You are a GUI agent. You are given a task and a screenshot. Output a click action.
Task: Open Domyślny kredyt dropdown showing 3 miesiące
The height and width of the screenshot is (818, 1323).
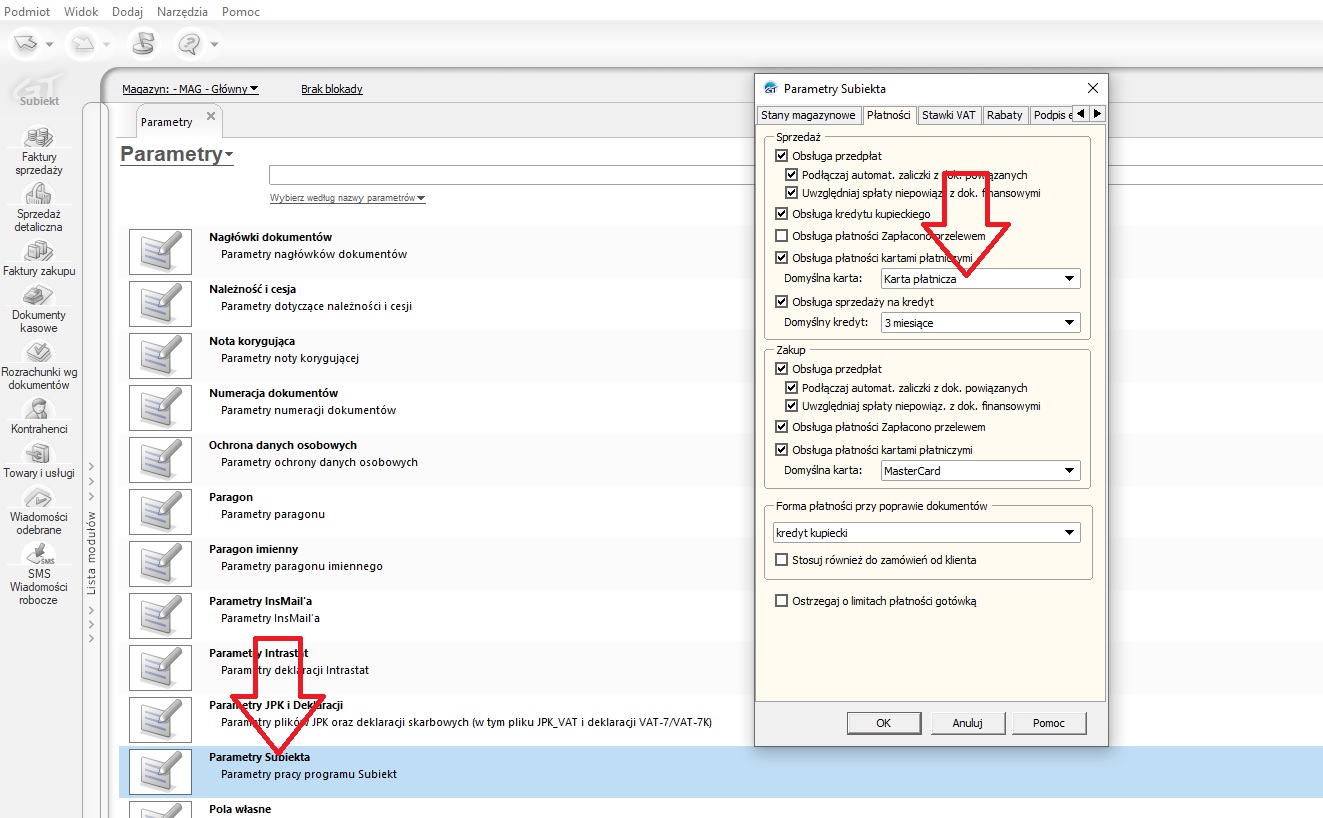point(980,323)
